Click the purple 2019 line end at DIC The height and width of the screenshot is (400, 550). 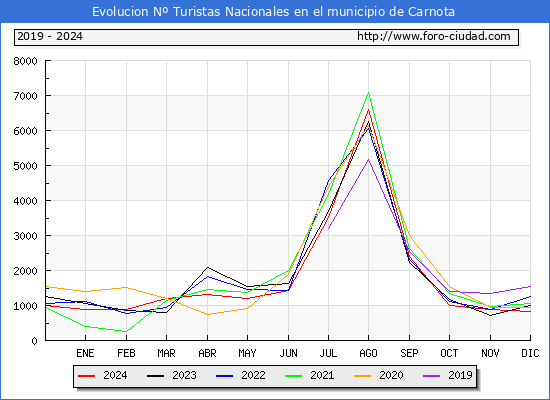click(x=530, y=286)
